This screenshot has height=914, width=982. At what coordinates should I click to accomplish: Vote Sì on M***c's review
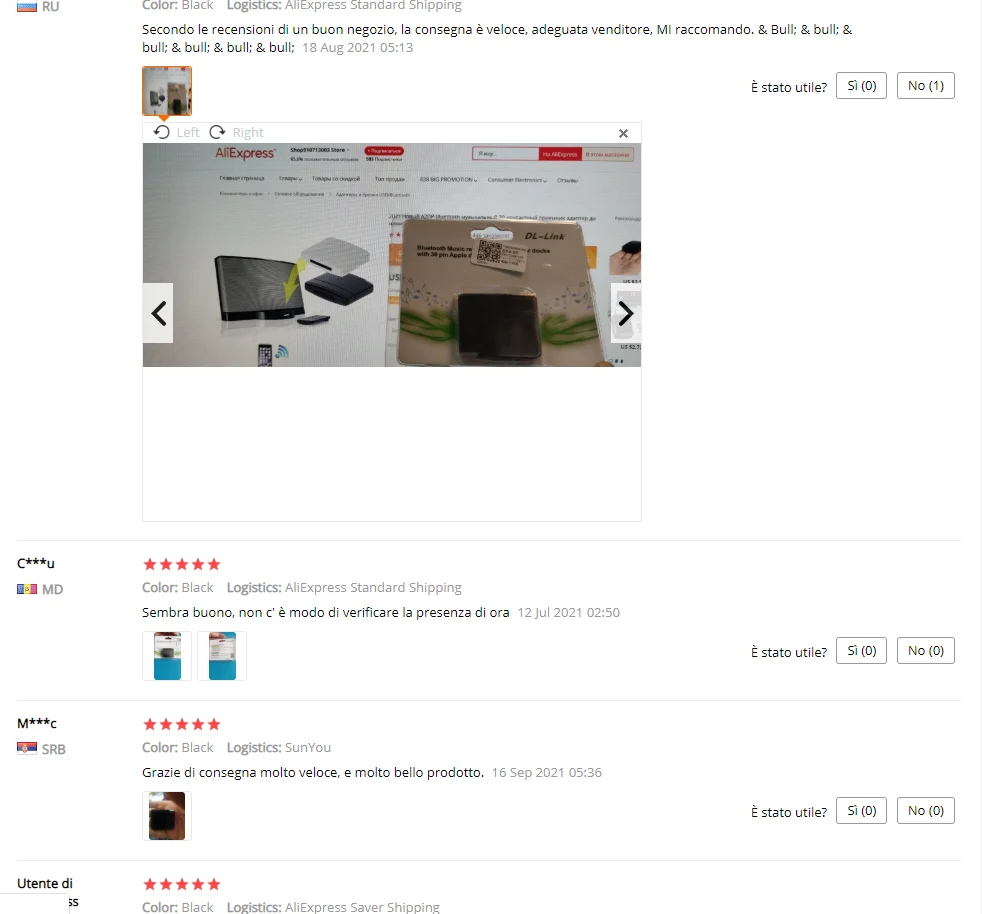click(861, 811)
